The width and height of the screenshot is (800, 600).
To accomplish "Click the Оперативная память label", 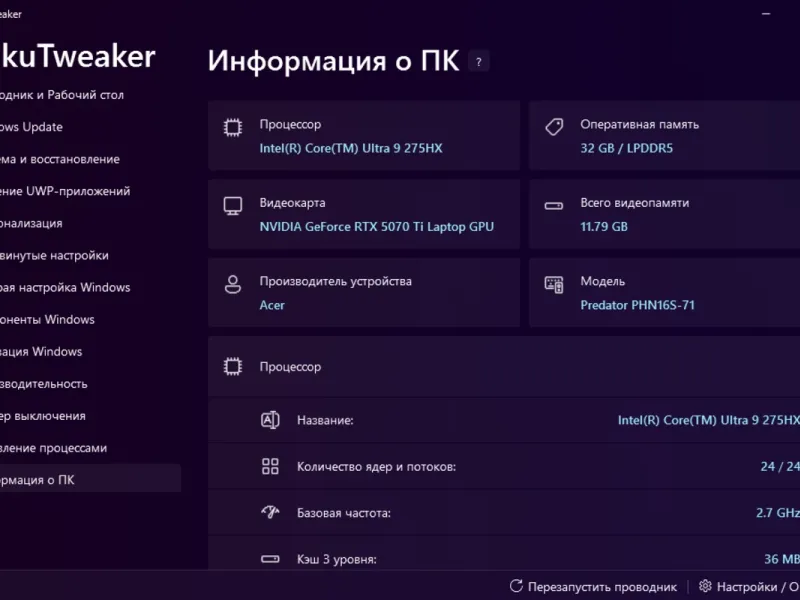I will click(x=639, y=124).
